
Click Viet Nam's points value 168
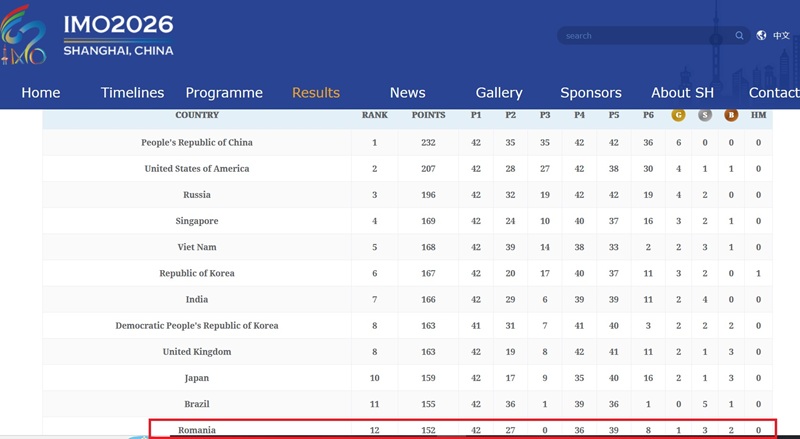pyautogui.click(x=429, y=247)
